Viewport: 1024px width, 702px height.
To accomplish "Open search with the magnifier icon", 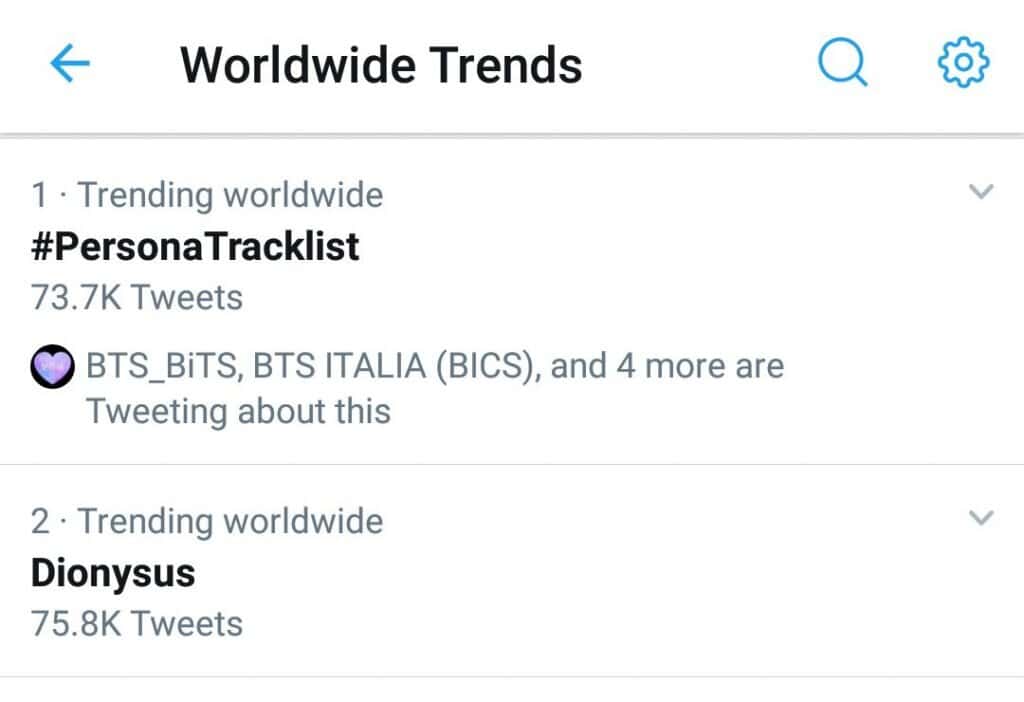I will point(842,65).
